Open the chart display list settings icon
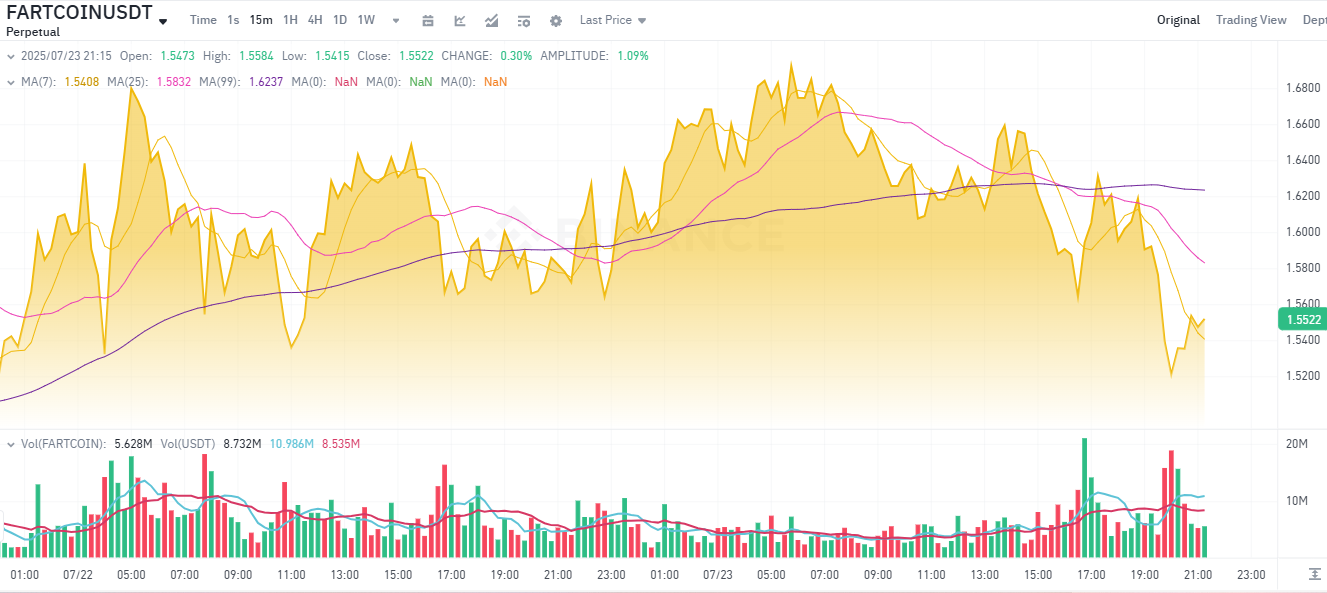Viewport: 1327px width, 593px height. pyautogui.click(x=524, y=20)
